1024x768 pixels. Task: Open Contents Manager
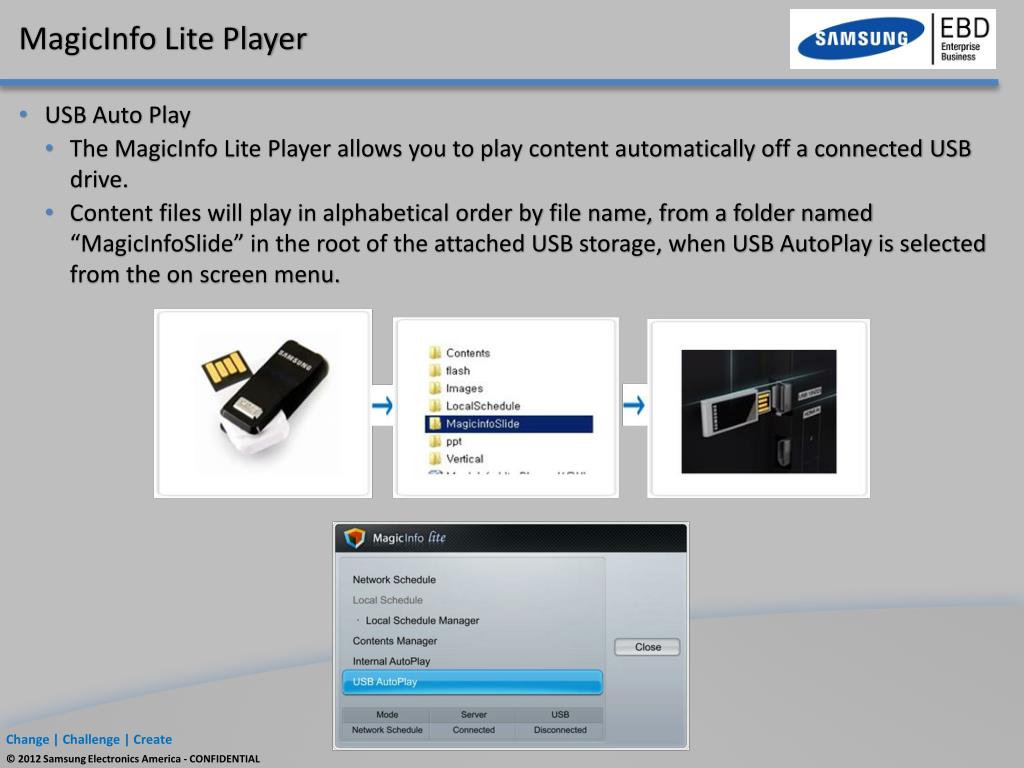coord(394,641)
